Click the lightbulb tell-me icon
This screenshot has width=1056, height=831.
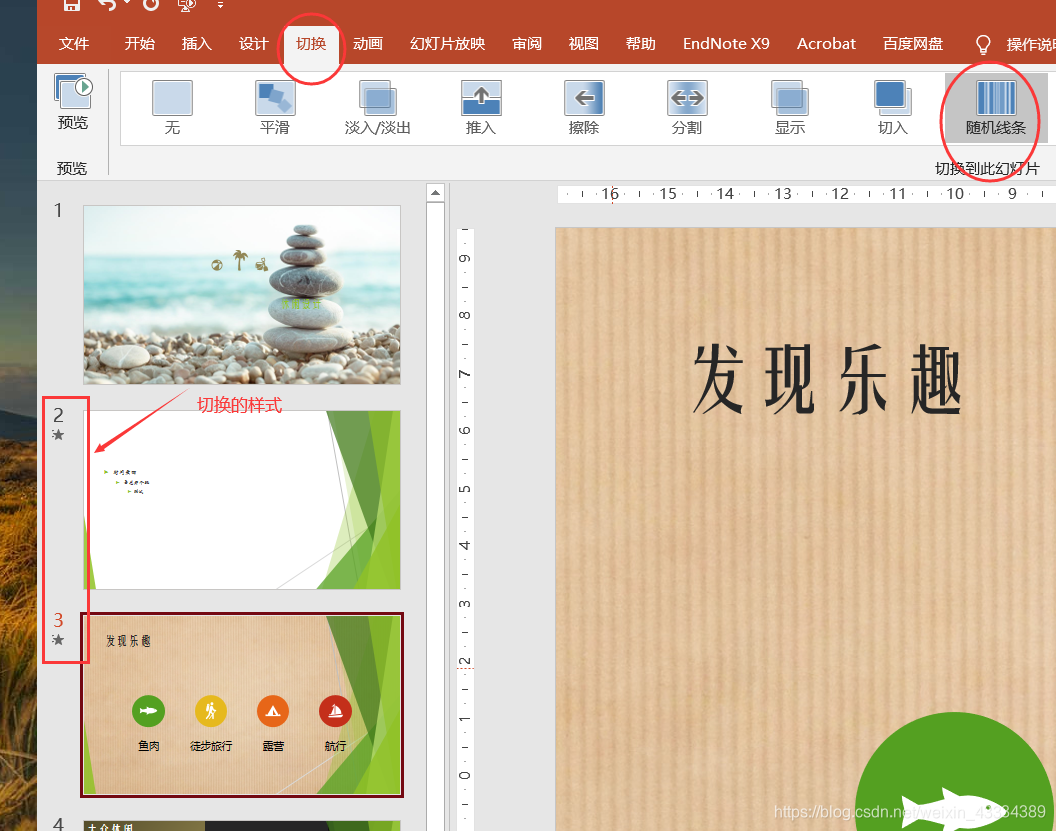tap(983, 44)
